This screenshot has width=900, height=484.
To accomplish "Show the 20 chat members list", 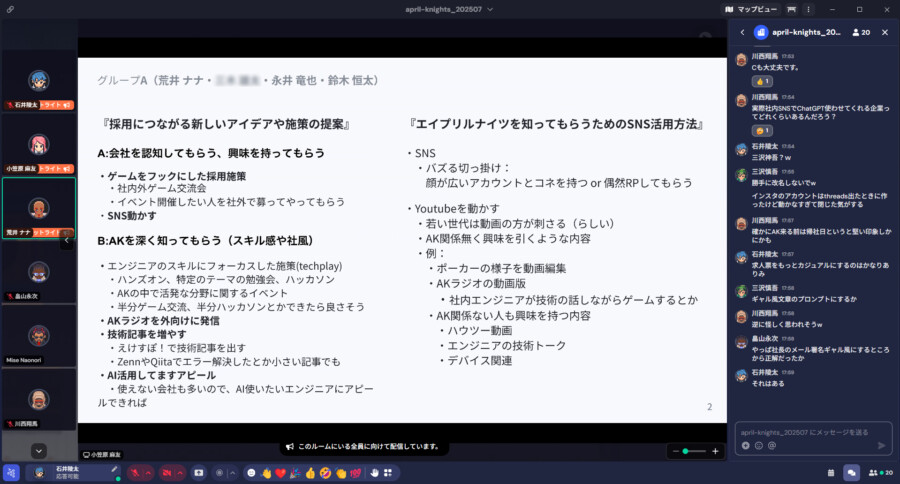I will pyautogui.click(x=859, y=32).
